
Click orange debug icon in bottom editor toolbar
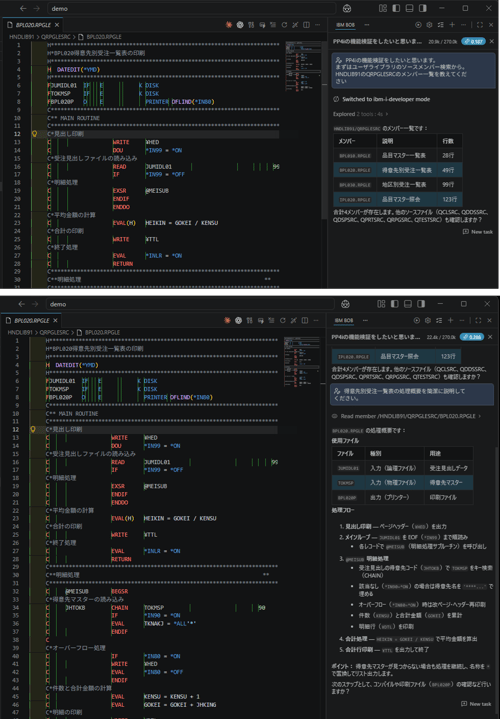pos(227,321)
